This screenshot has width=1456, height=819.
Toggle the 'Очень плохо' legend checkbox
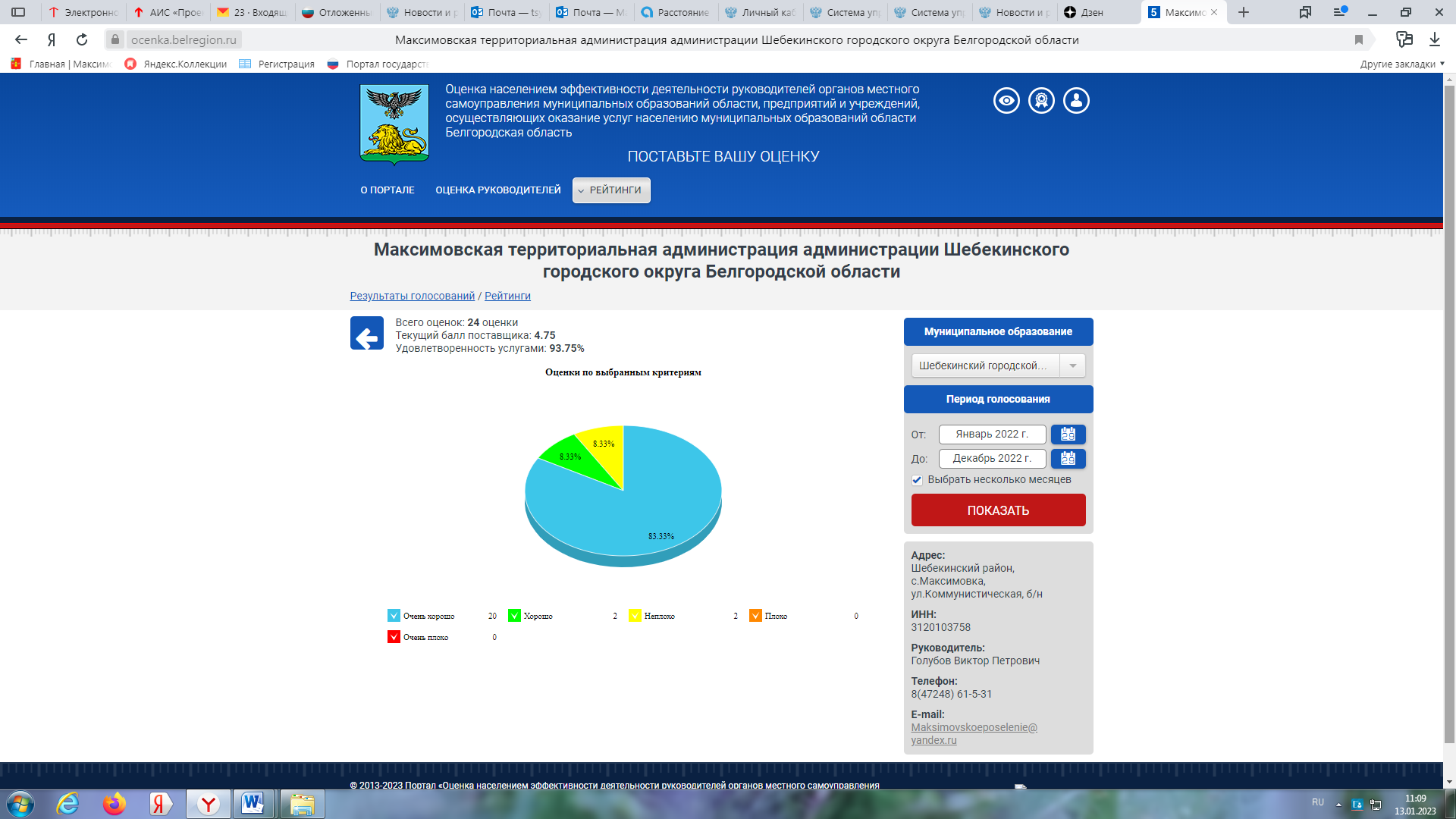click(394, 637)
